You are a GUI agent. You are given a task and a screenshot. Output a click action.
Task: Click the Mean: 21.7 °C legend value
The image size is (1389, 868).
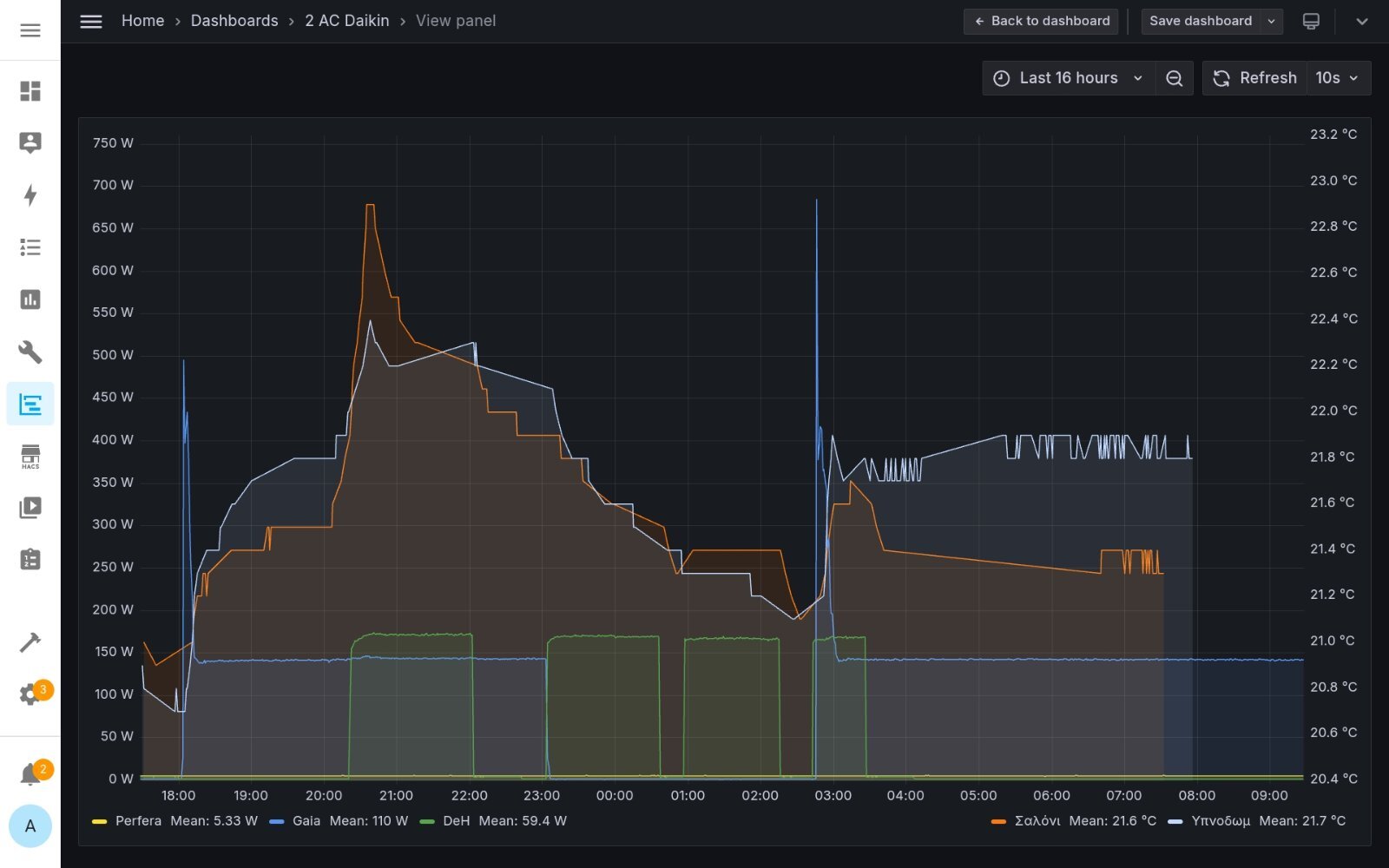tap(1302, 821)
